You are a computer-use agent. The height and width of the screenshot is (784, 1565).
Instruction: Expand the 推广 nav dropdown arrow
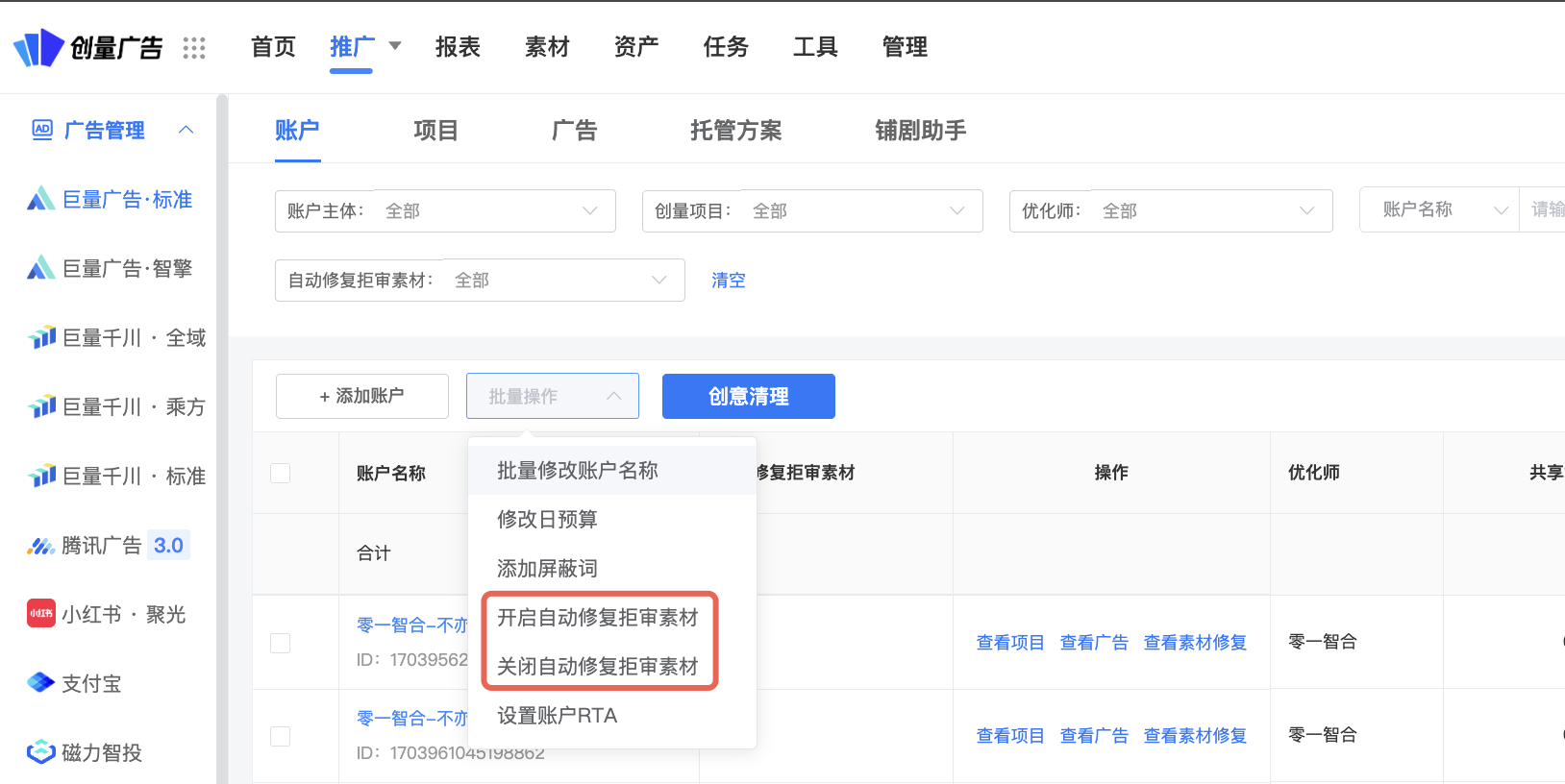pos(395,46)
